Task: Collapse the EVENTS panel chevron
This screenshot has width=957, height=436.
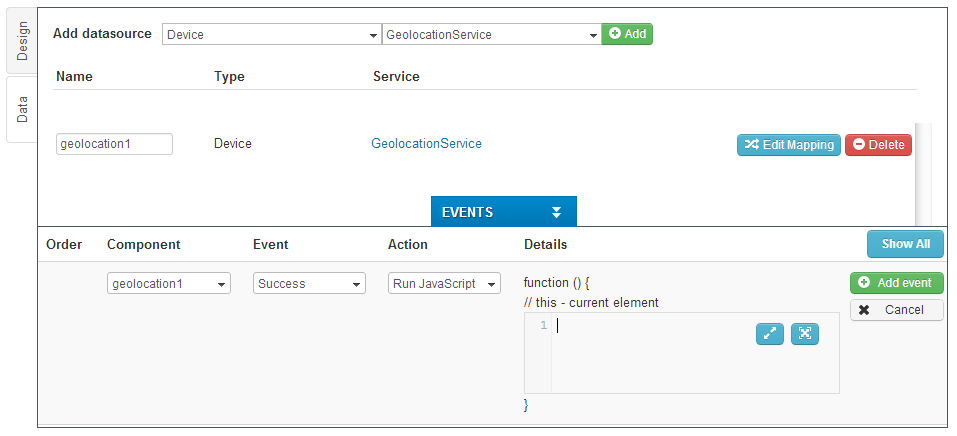Action: tap(557, 212)
